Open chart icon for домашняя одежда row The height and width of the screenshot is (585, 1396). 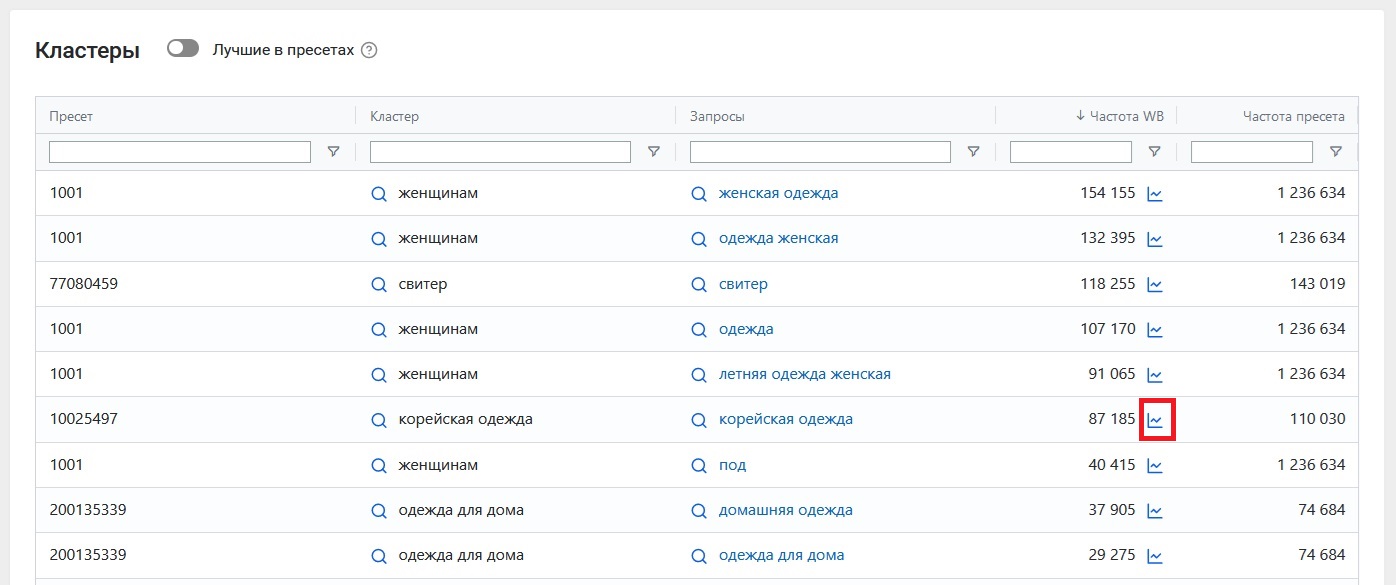[x=1155, y=510]
